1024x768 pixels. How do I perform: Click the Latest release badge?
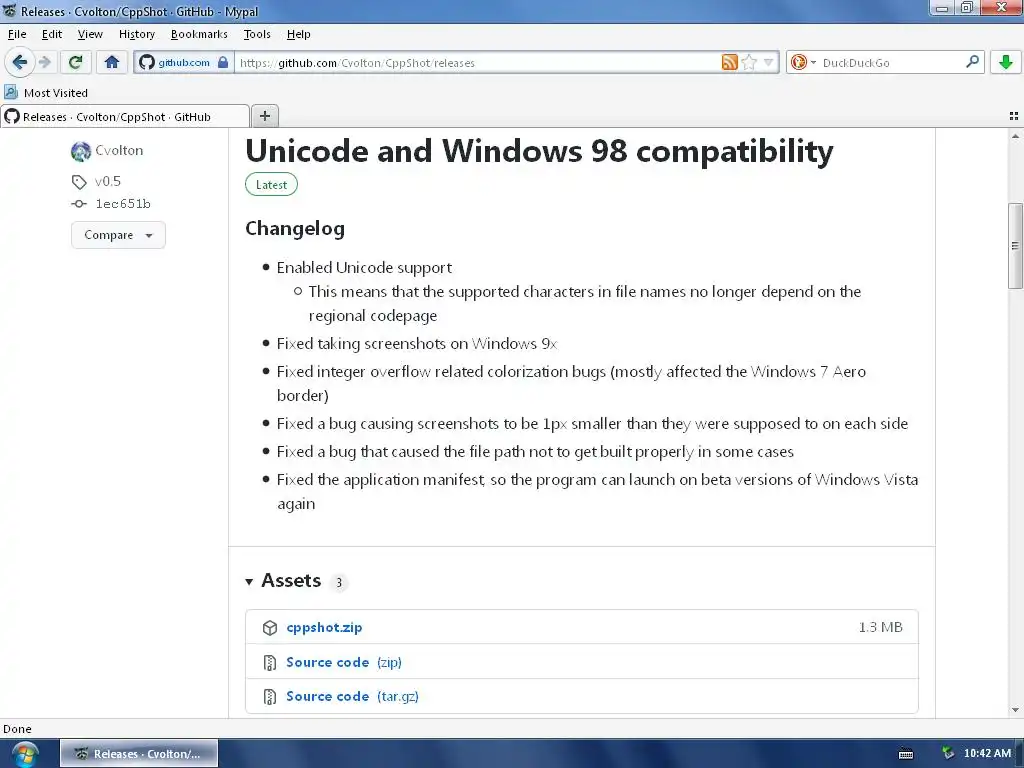[271, 185]
